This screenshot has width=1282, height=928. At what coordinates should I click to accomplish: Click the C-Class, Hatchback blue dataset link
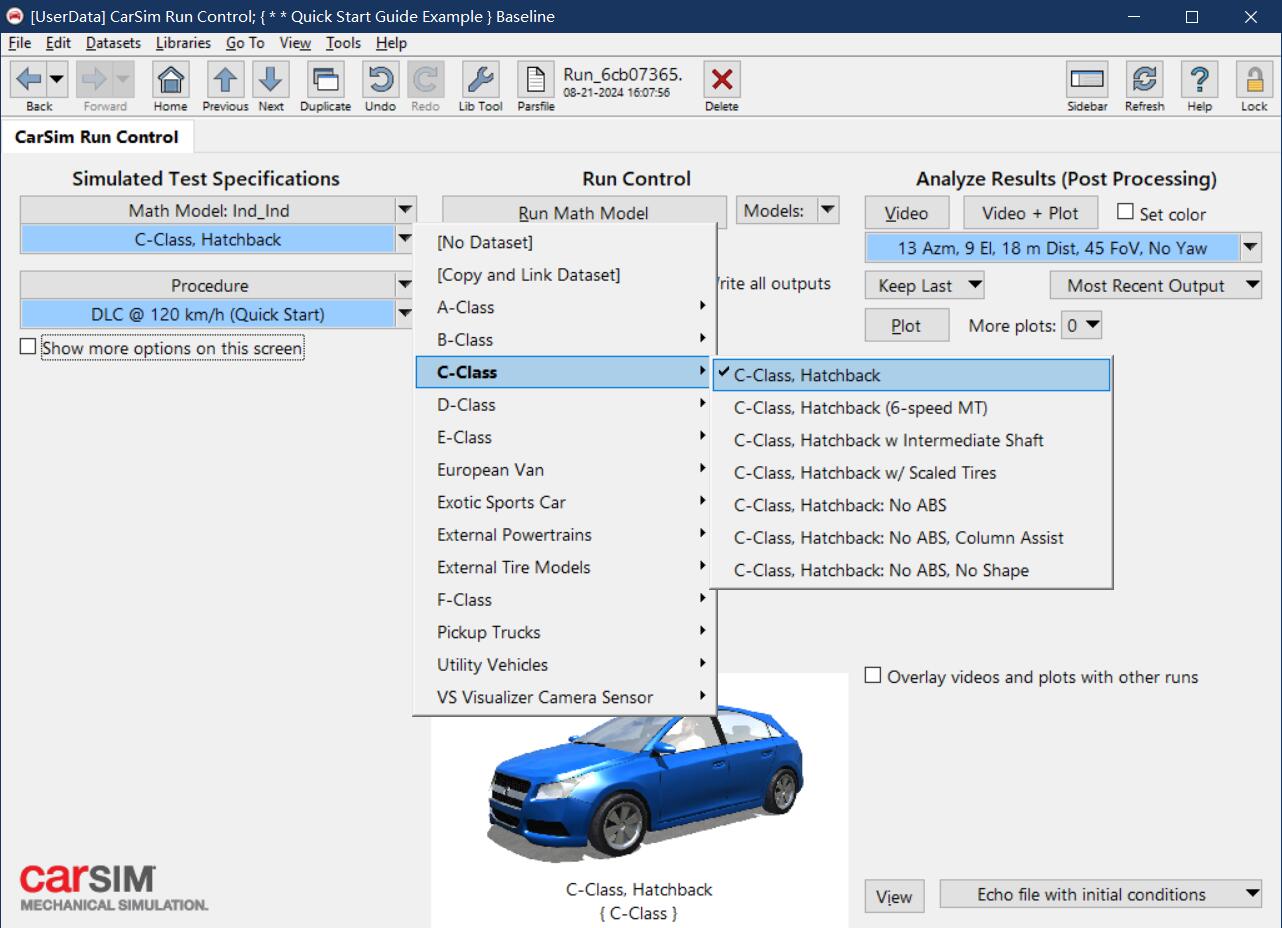pyautogui.click(x=208, y=239)
